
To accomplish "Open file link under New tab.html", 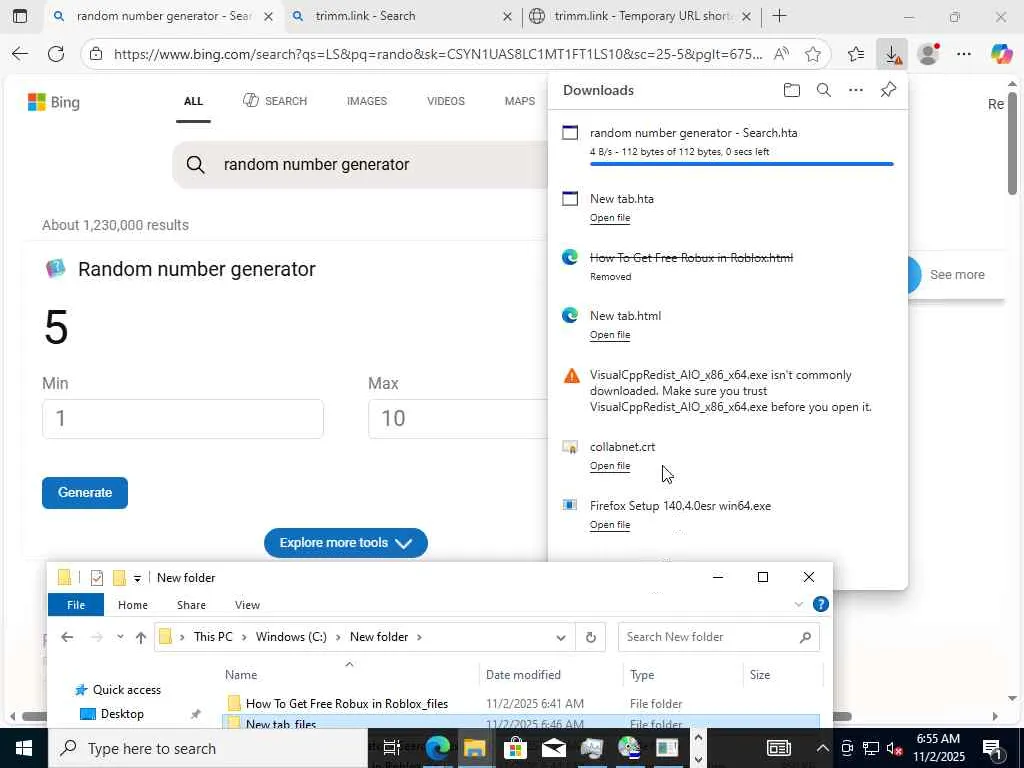I will pyautogui.click(x=610, y=335).
